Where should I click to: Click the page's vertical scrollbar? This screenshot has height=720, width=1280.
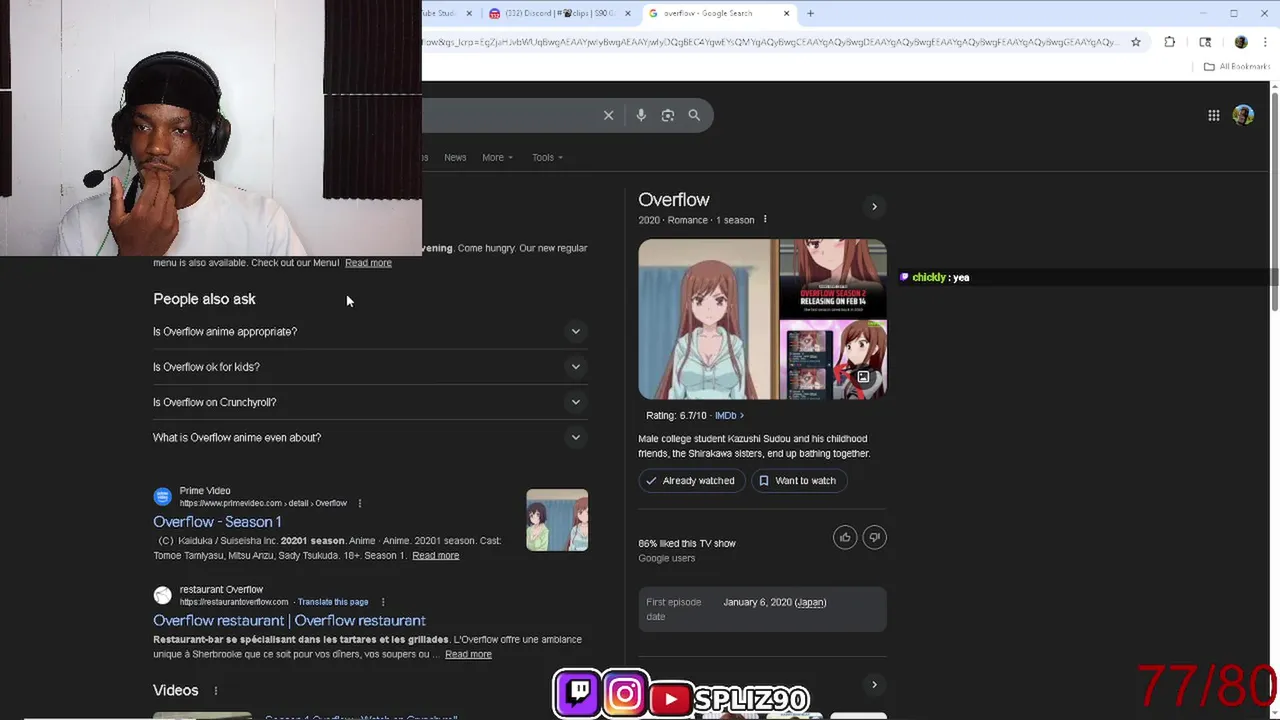tap(1275, 200)
